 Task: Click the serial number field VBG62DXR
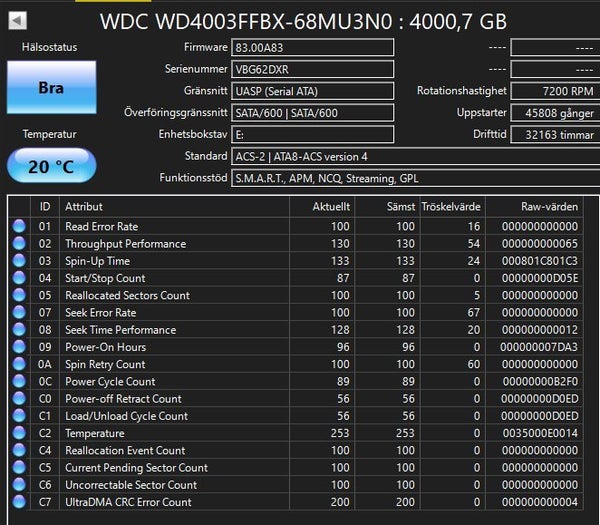point(313,69)
